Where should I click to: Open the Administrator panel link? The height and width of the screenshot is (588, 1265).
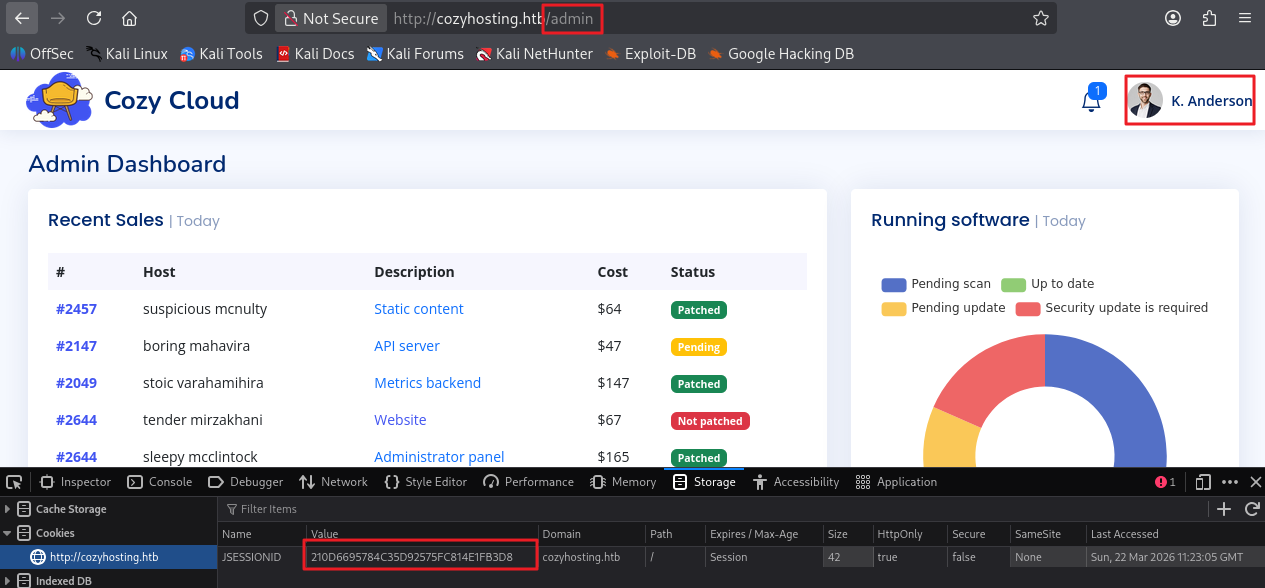[x=439, y=457]
